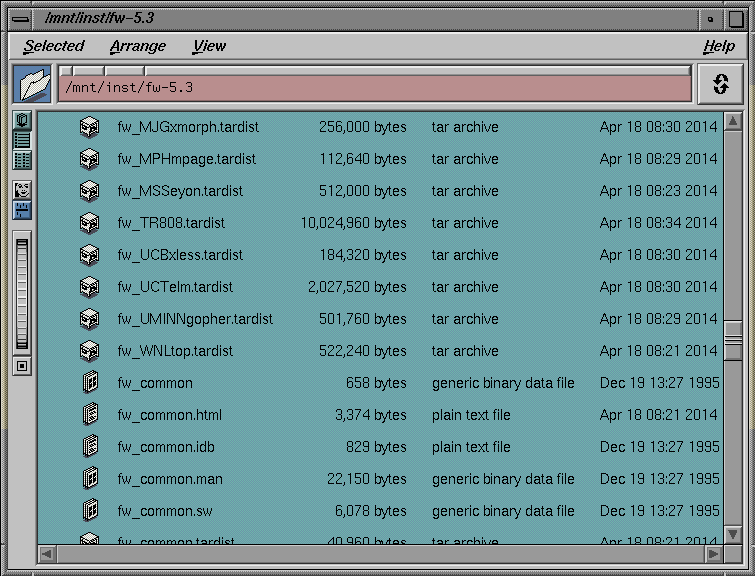Click the scroll left arrow
The height and width of the screenshot is (576, 755).
pos(47,554)
